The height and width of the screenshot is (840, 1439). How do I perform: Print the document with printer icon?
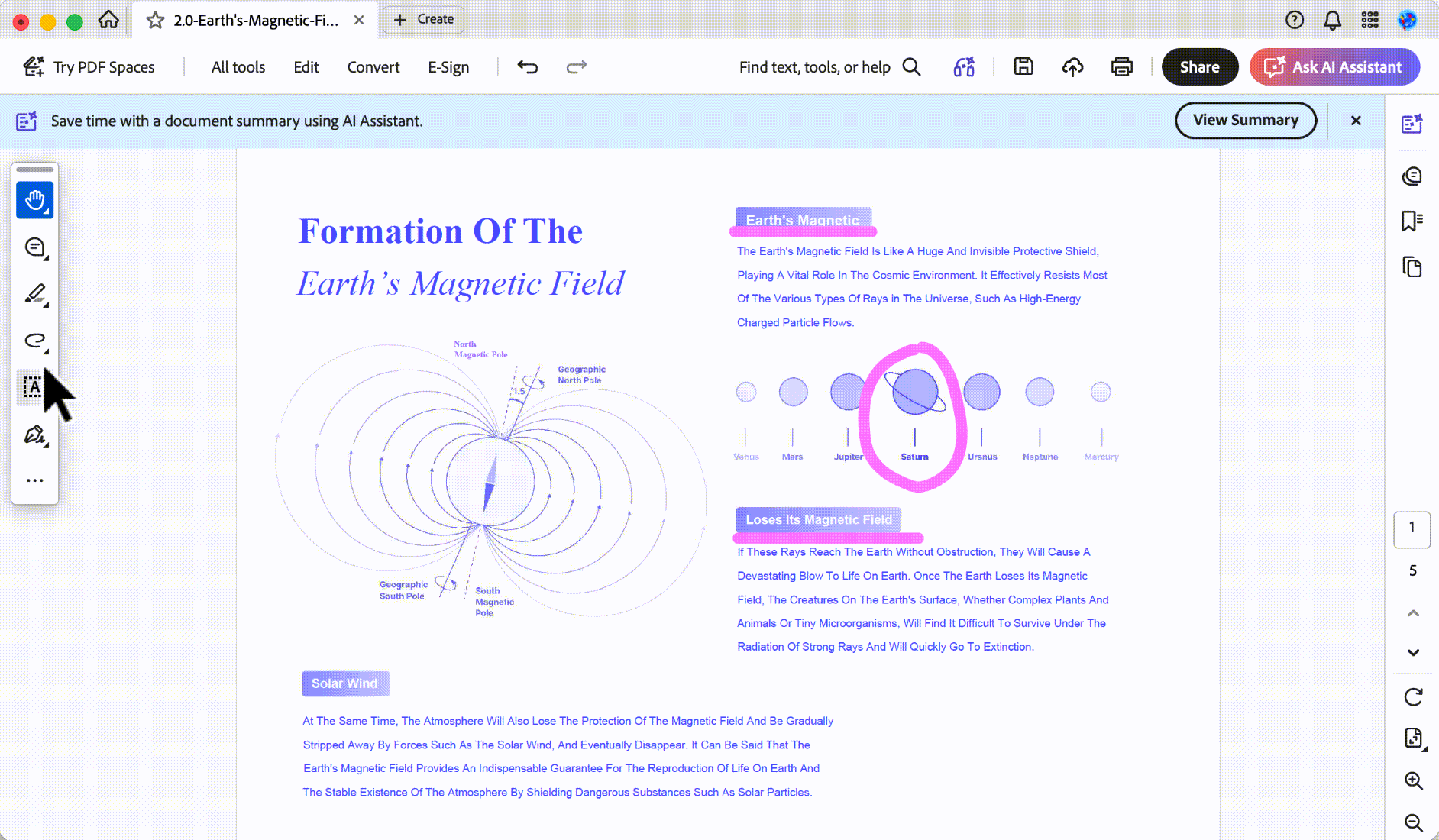click(1121, 67)
